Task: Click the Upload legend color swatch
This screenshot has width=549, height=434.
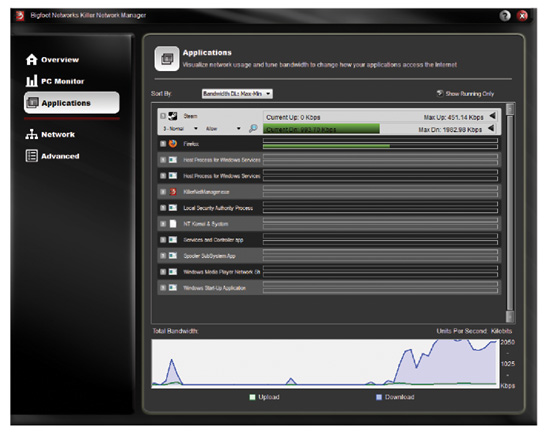Action: (x=252, y=397)
